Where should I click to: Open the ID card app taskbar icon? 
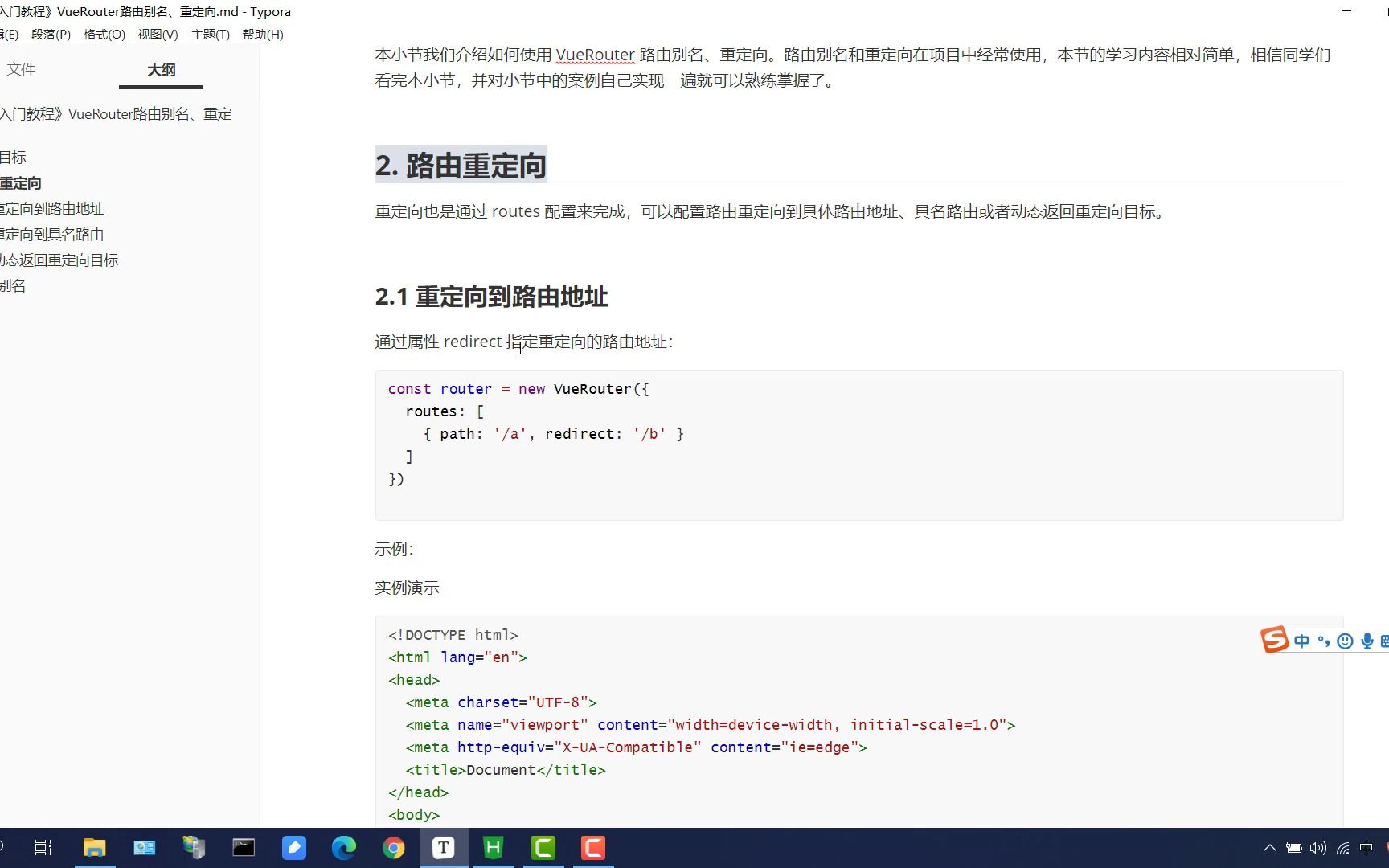click(145, 848)
